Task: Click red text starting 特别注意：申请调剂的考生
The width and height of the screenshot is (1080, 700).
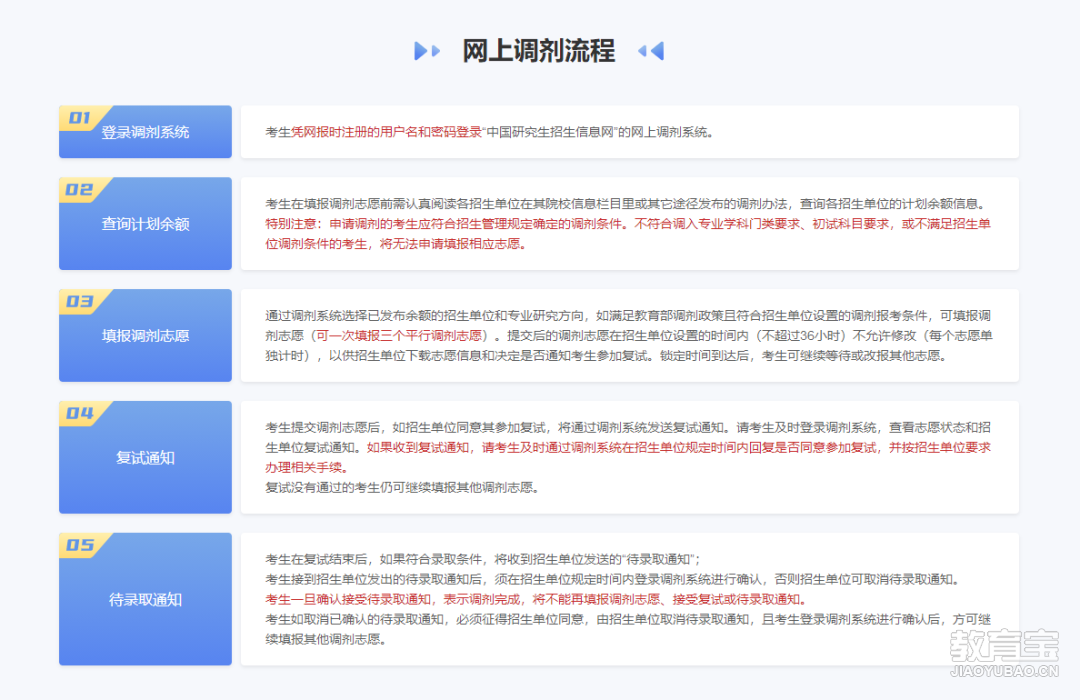Action: pyautogui.click(x=627, y=234)
